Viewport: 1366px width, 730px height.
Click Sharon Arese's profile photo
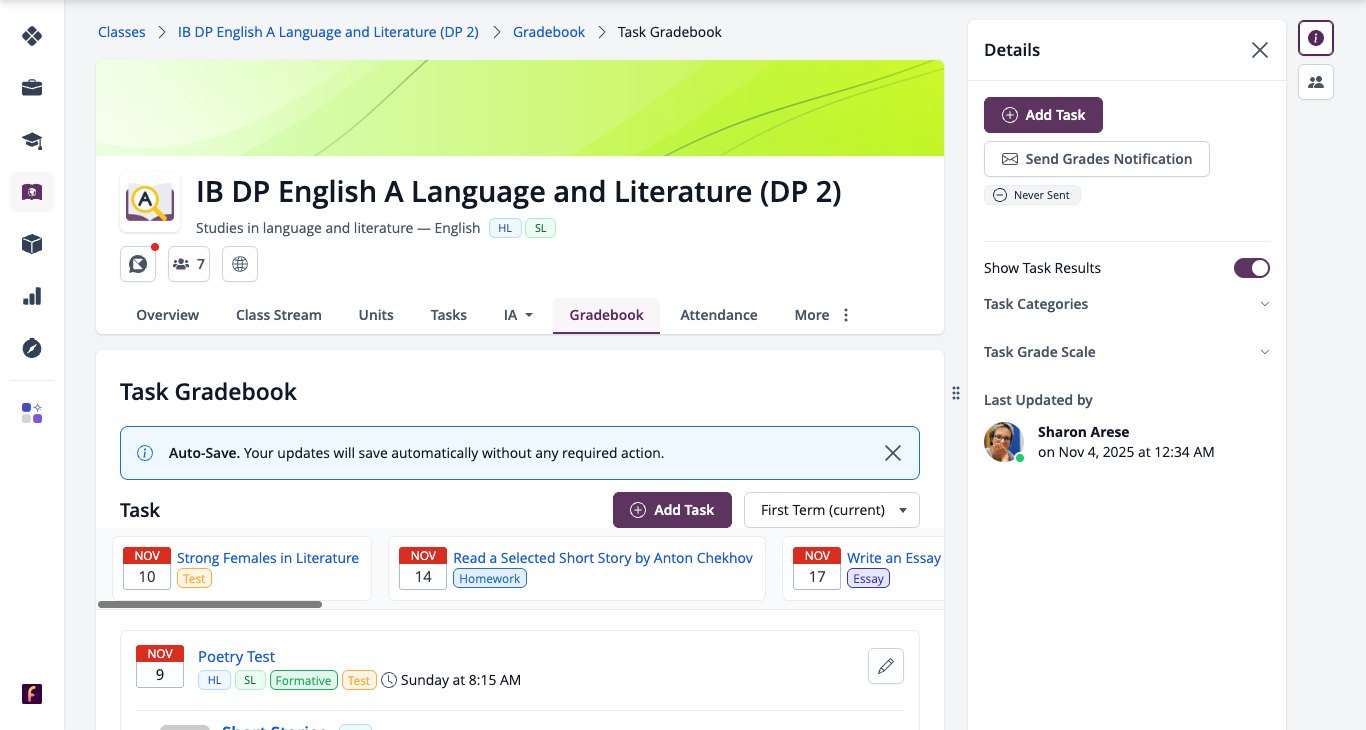[x=1004, y=442]
